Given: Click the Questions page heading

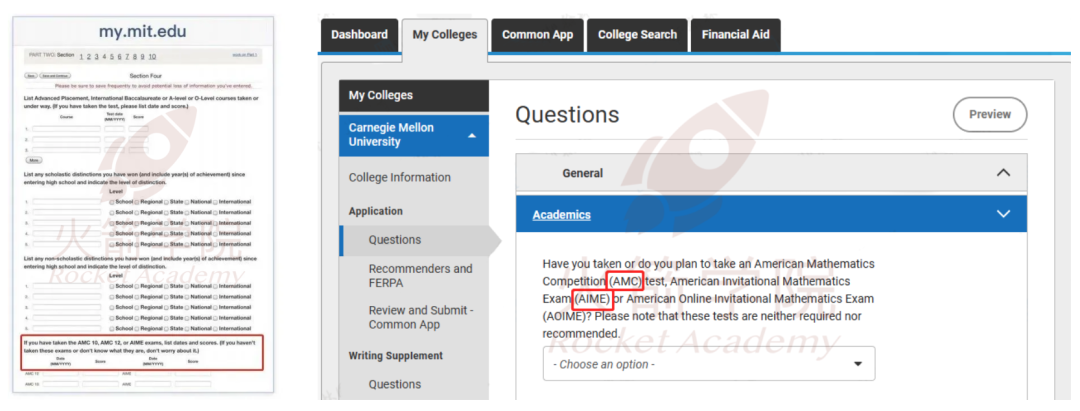Looking at the screenshot, I should 567,114.
